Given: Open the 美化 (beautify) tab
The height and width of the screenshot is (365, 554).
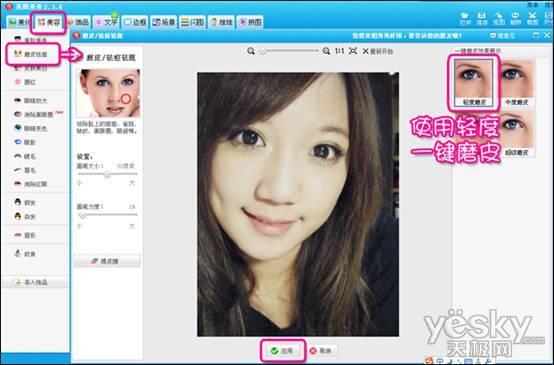Looking at the screenshot, I should [x=19, y=22].
